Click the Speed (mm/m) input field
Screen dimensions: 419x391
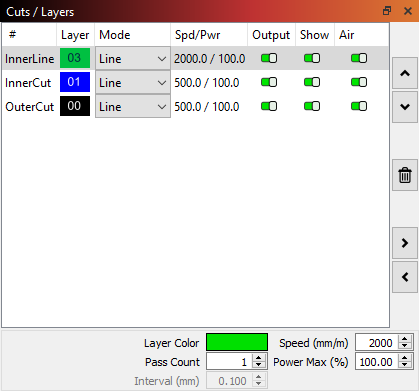pos(377,343)
